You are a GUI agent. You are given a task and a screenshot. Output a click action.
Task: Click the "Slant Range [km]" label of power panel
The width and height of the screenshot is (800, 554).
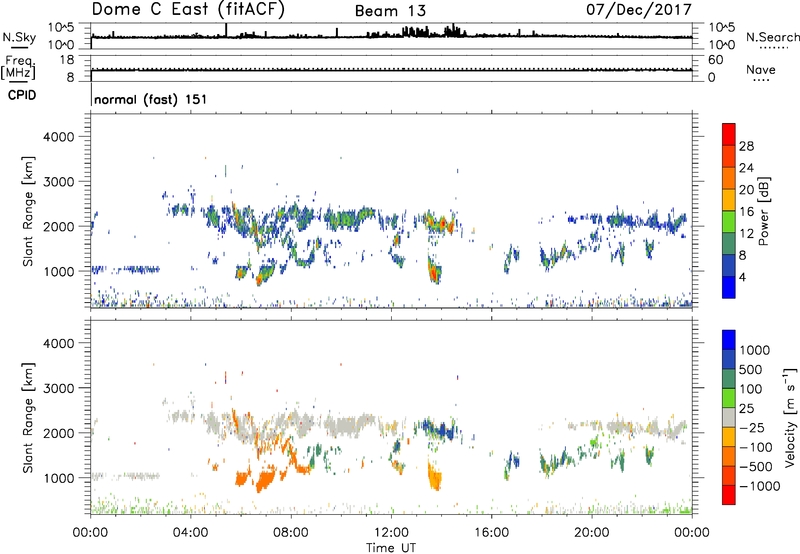click(28, 211)
